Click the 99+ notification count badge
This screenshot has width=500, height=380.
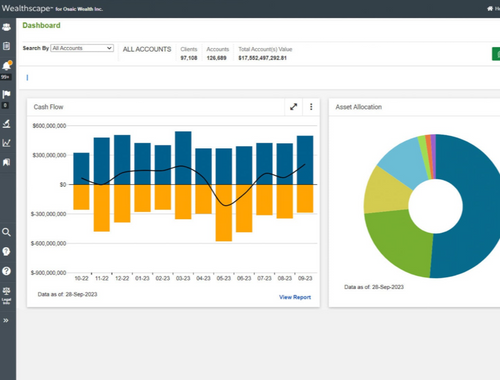click(x=6, y=77)
